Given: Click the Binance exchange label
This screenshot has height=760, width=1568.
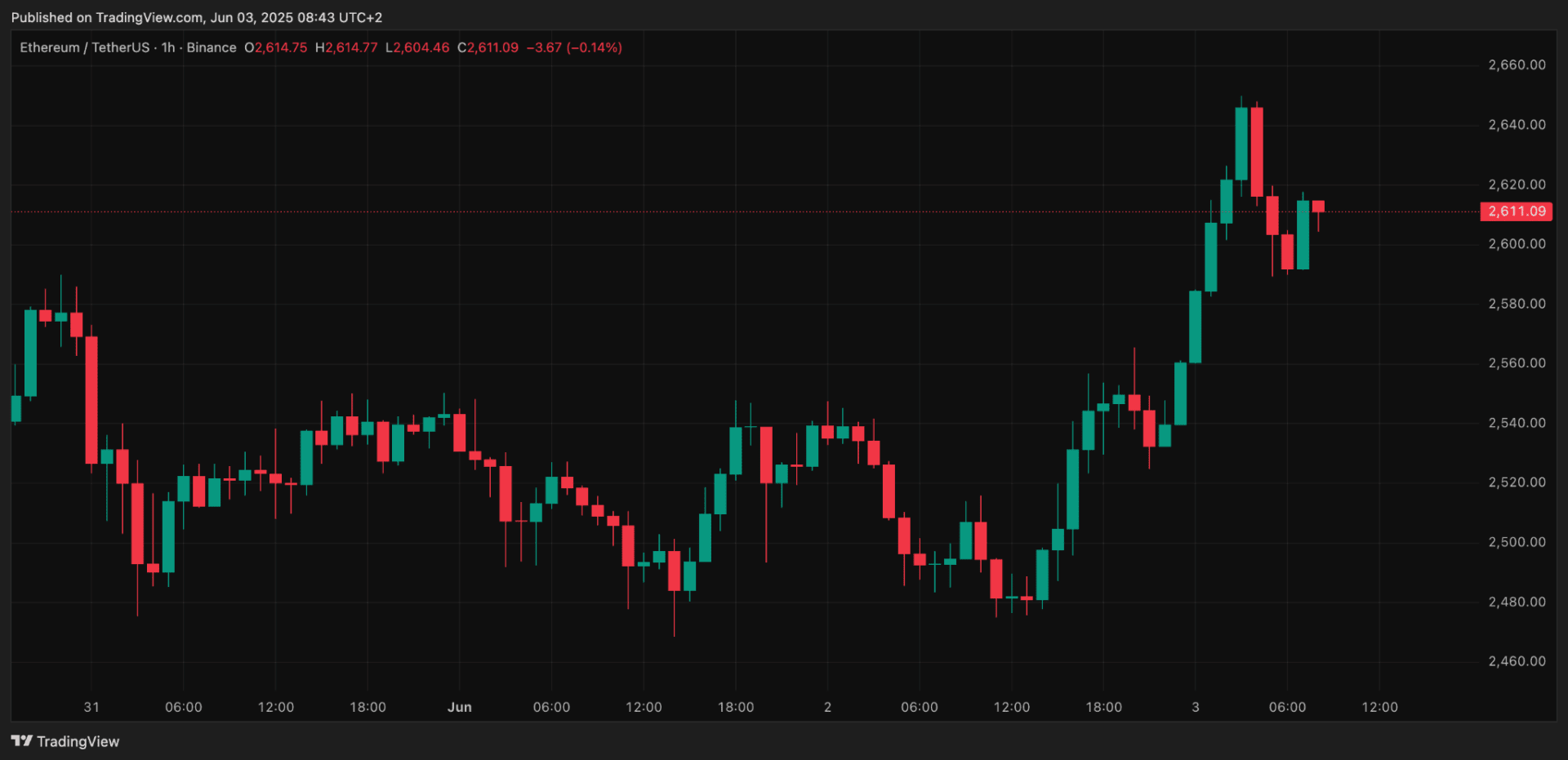Looking at the screenshot, I should tap(211, 47).
